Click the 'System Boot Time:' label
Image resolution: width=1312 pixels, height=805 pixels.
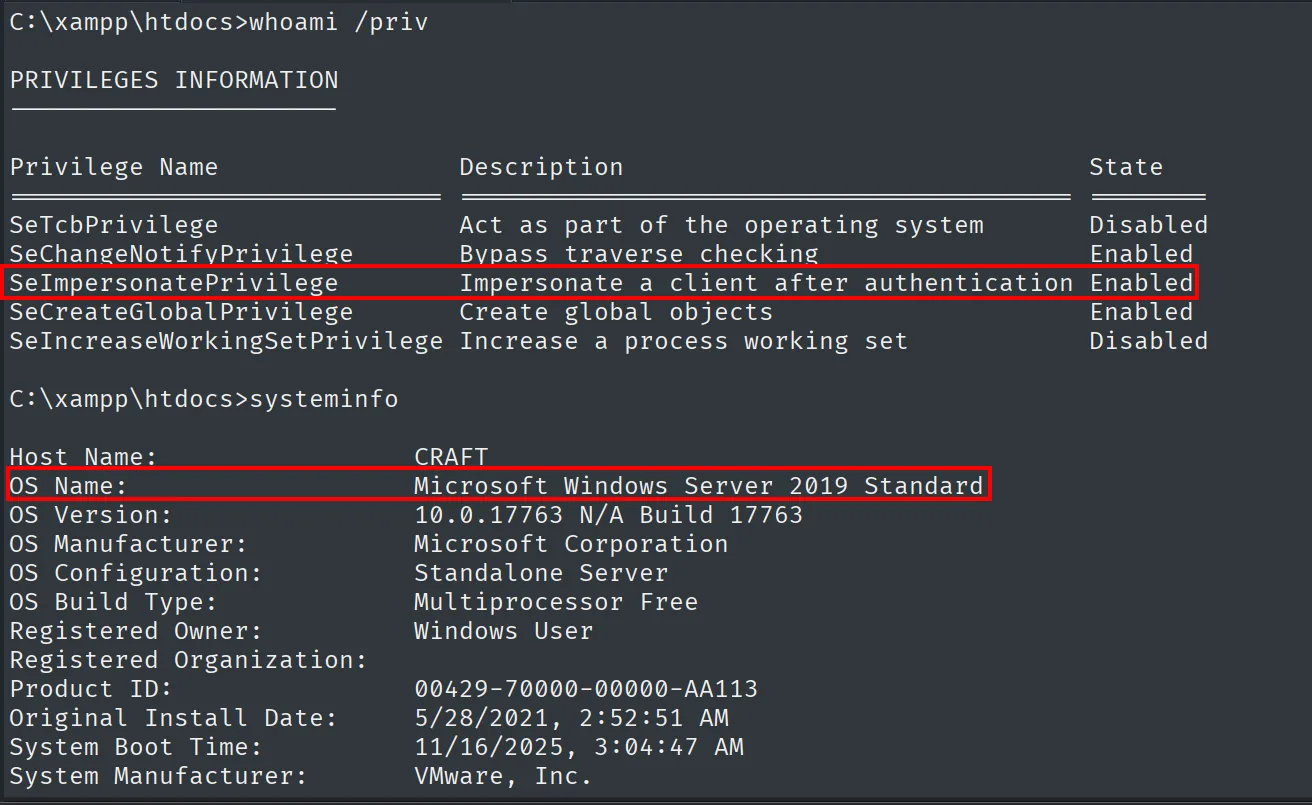136,747
